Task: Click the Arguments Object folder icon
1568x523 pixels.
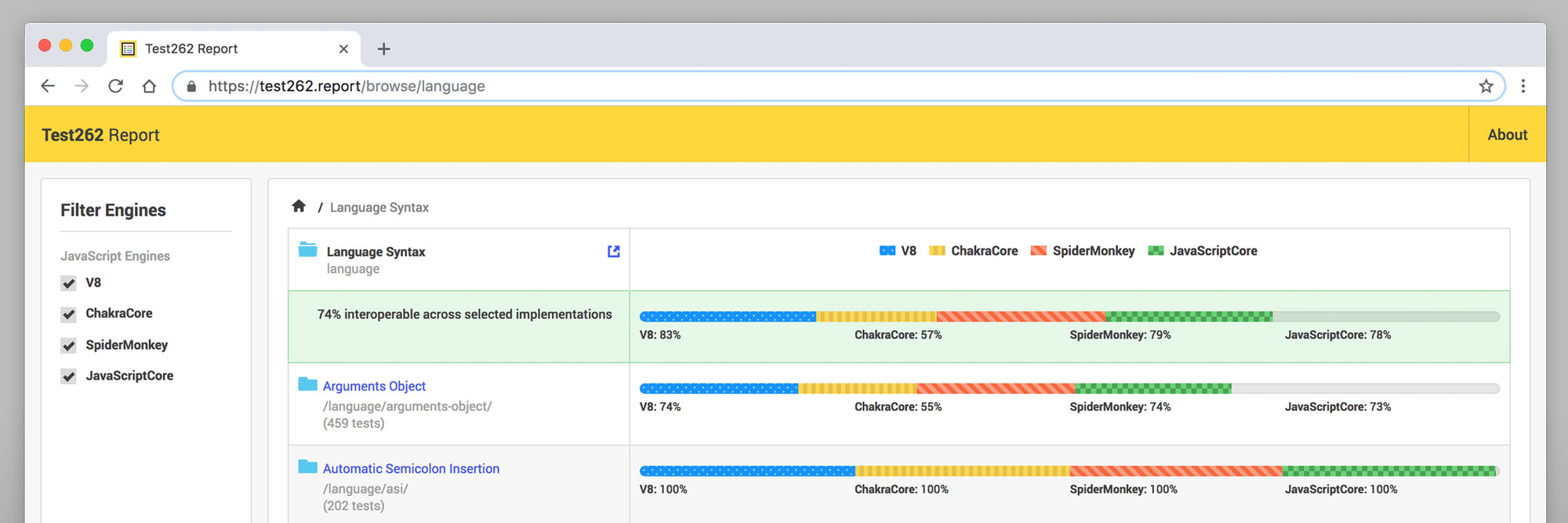Action: click(308, 384)
